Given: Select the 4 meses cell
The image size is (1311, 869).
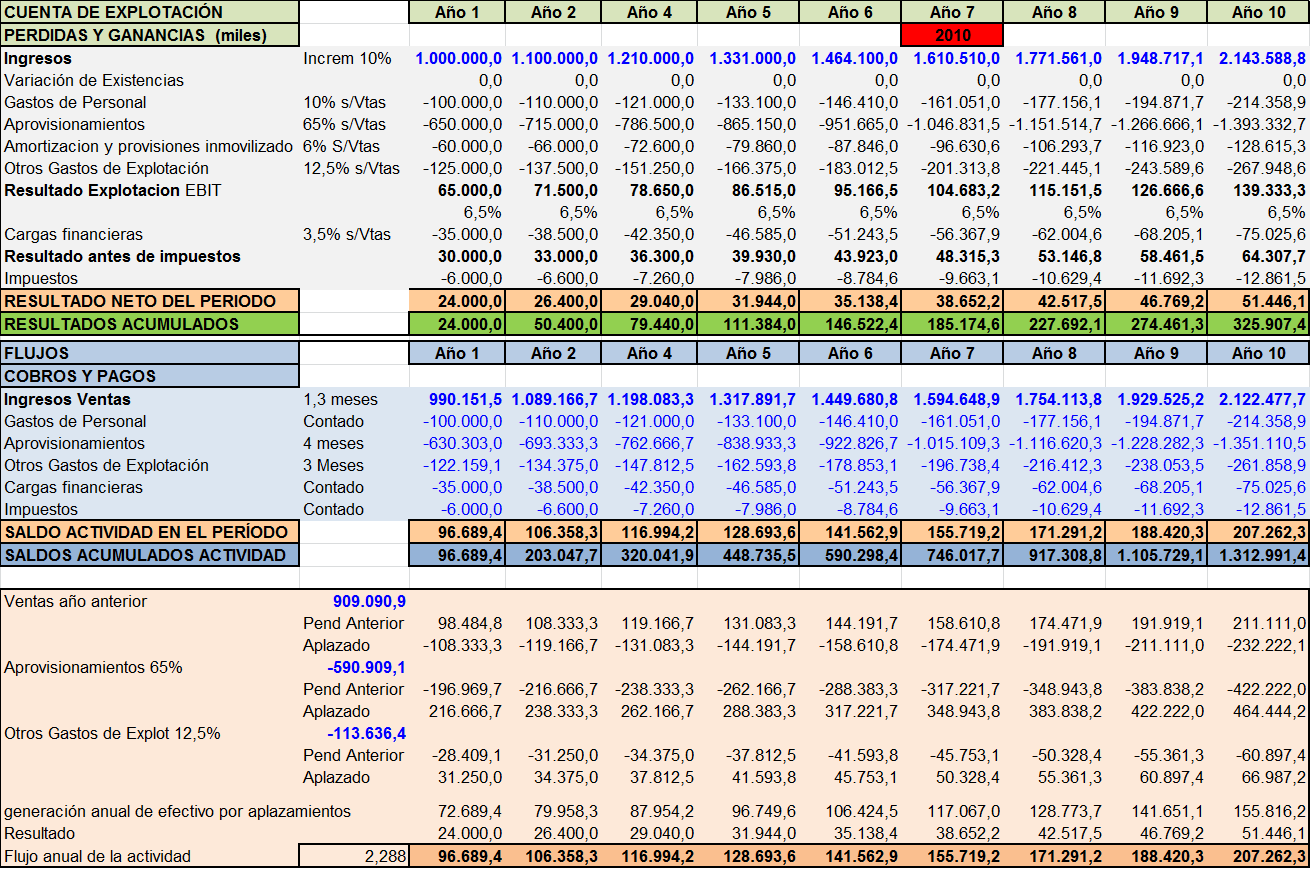Looking at the screenshot, I should (x=334, y=443).
